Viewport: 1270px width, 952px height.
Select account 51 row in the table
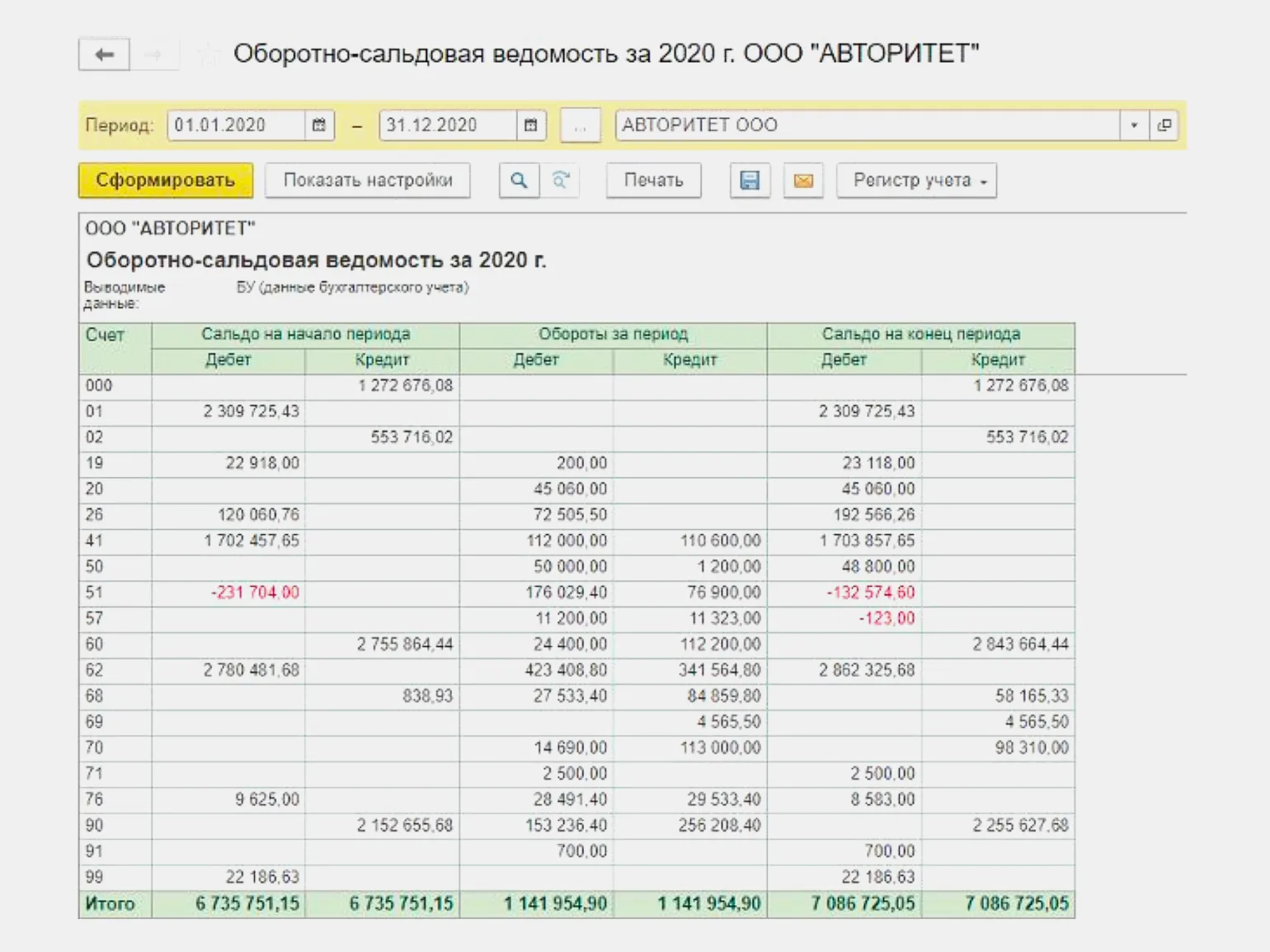tap(95, 593)
